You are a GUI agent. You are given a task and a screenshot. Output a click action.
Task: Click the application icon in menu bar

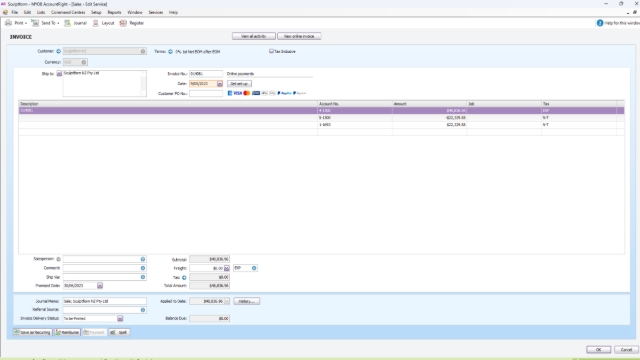click(5, 13)
